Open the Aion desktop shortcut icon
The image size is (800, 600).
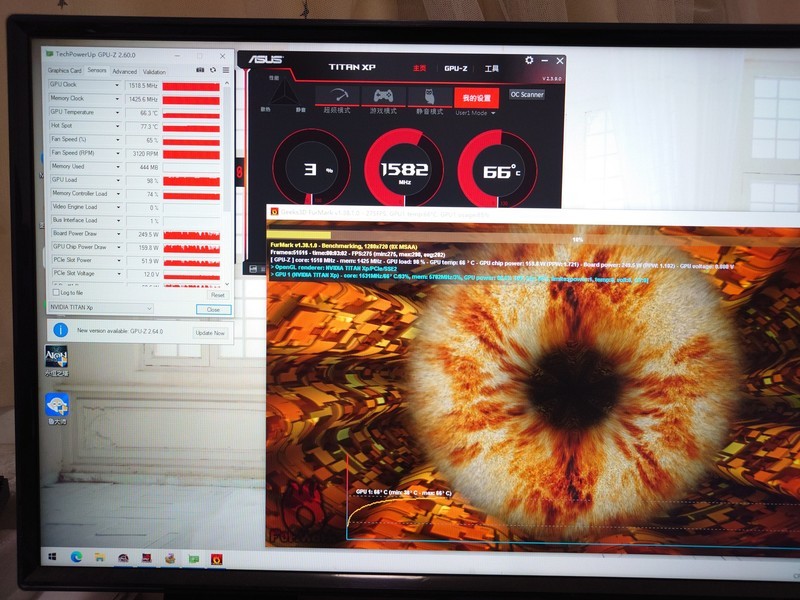(x=56, y=356)
